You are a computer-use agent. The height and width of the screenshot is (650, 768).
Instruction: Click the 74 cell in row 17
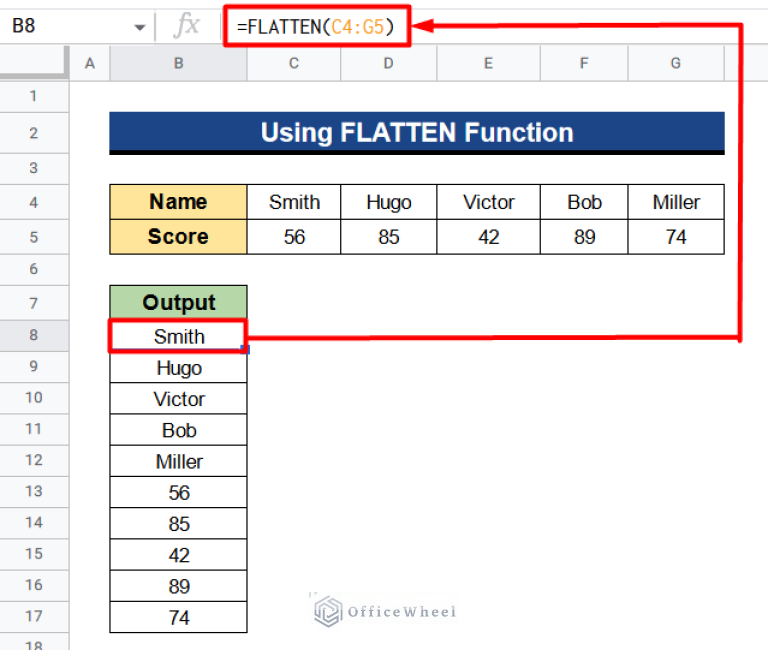point(178,617)
